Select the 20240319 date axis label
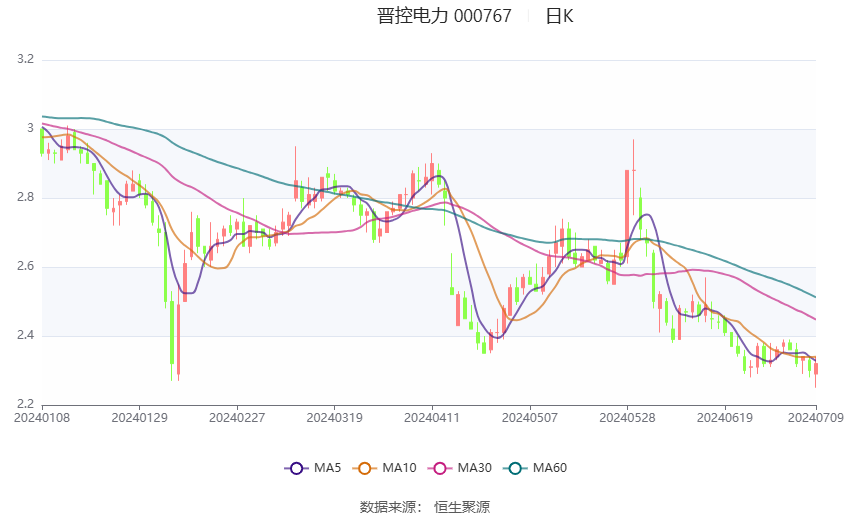Viewport: 850px width, 517px height. tap(334, 418)
